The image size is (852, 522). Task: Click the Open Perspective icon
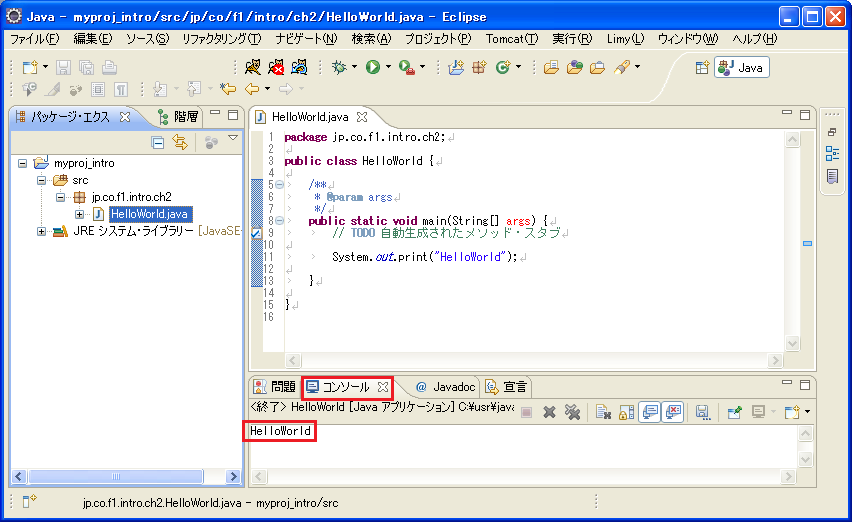click(x=703, y=67)
